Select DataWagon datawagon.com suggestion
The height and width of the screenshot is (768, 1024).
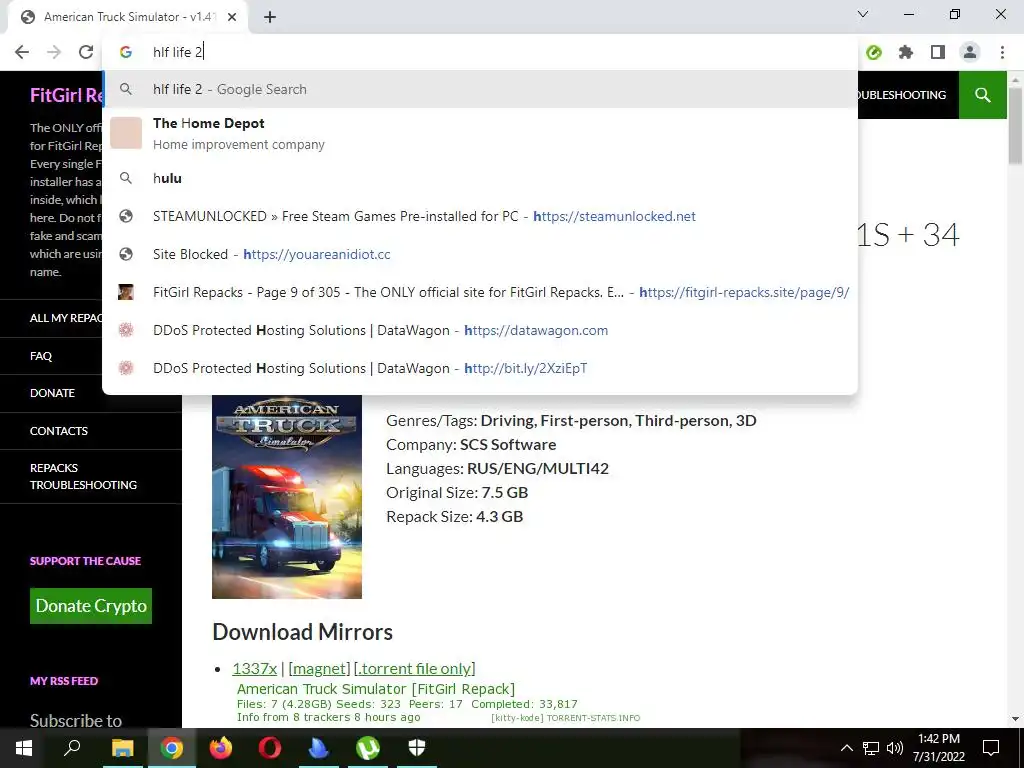[x=480, y=330]
